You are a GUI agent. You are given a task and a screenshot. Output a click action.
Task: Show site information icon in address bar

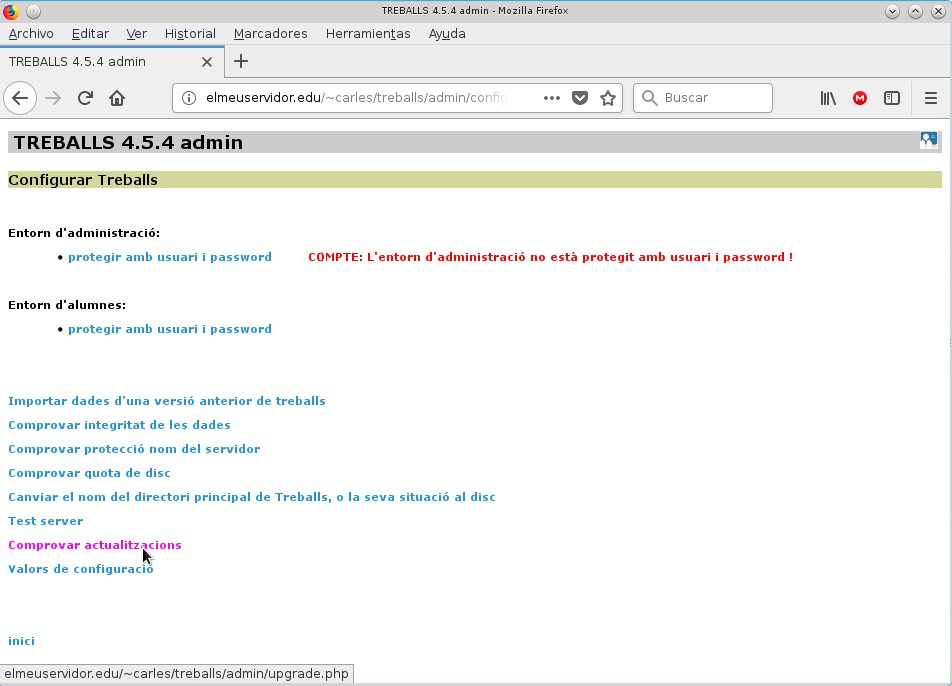coord(189,98)
